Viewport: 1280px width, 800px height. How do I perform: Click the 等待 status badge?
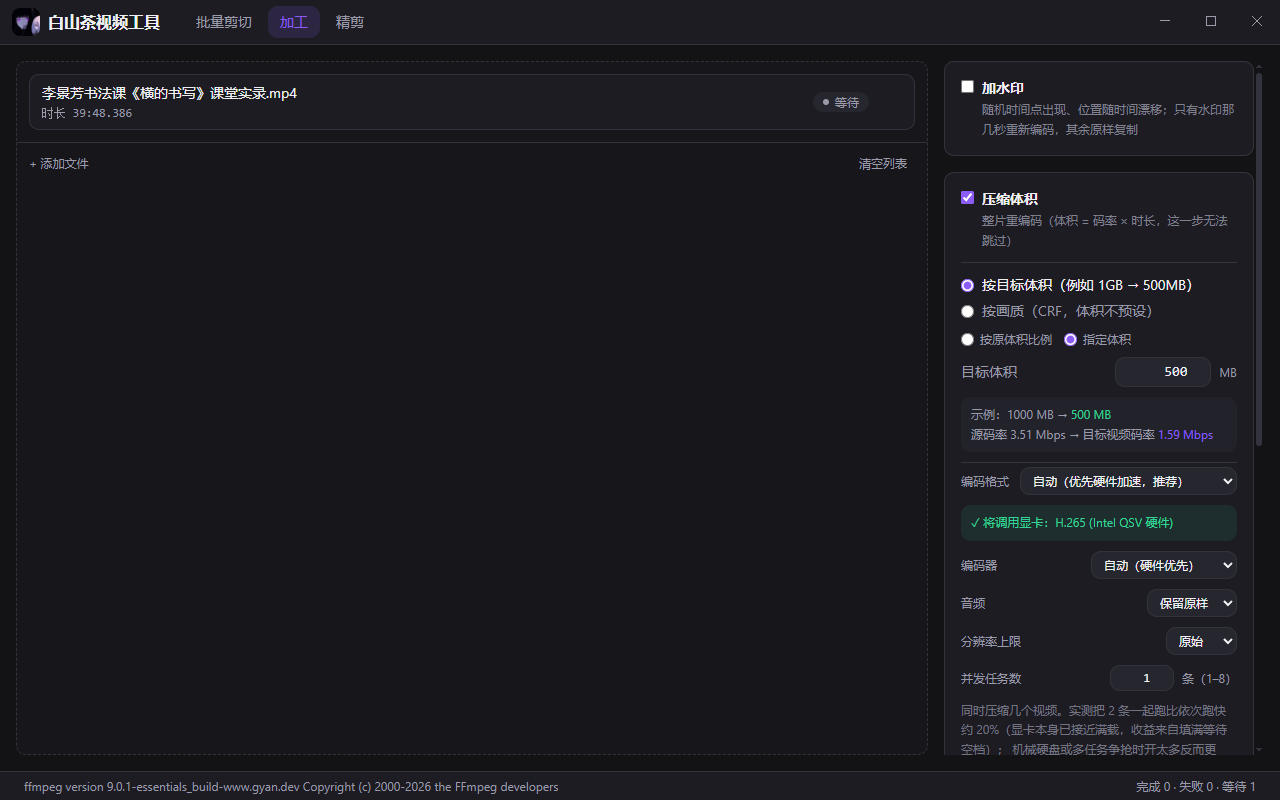point(840,102)
